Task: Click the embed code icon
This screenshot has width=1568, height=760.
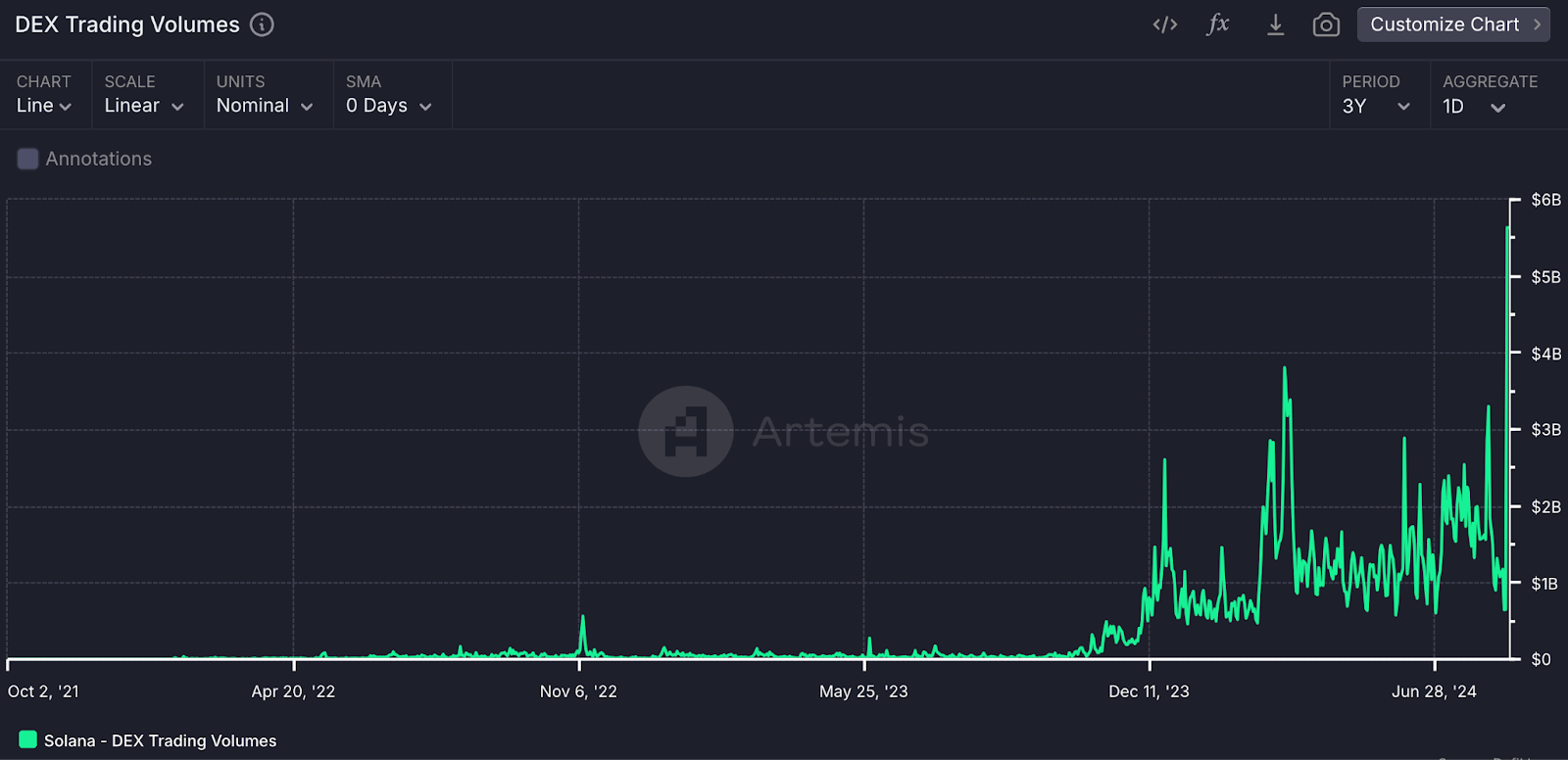Action: pos(1165,24)
